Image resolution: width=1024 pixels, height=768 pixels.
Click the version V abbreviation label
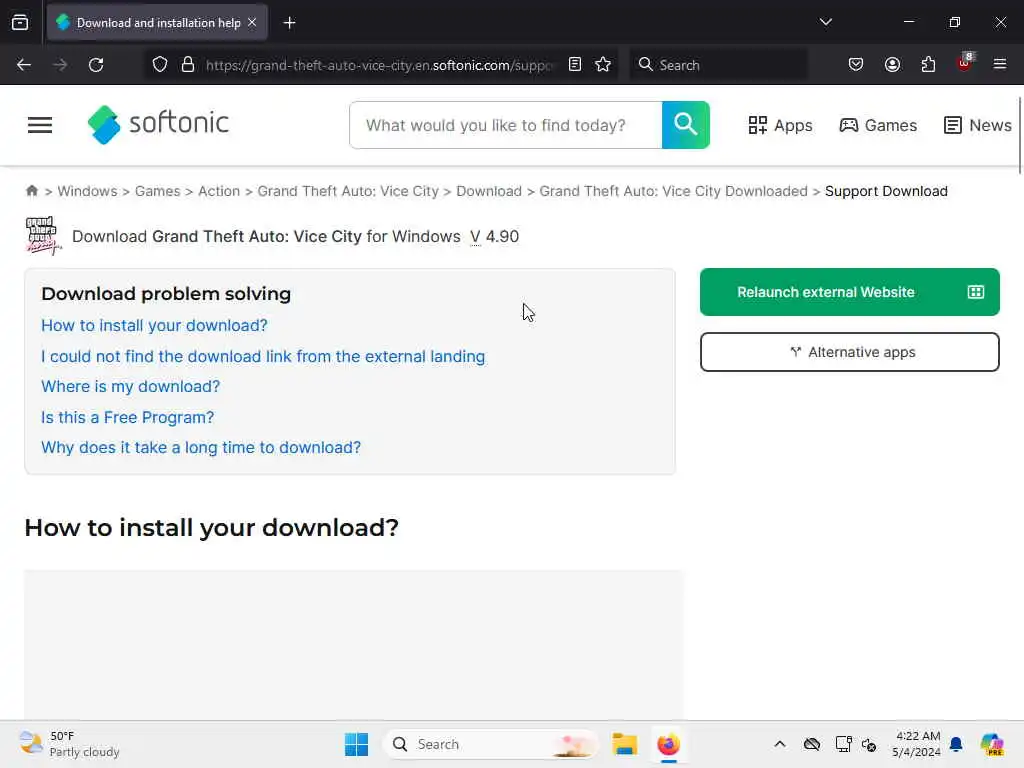click(475, 236)
